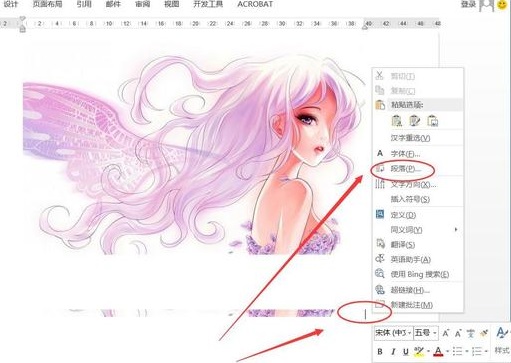Viewport: 511px width, 363px height.
Task: Switch to the 设计 ribbon tab
Action: (11, 4)
